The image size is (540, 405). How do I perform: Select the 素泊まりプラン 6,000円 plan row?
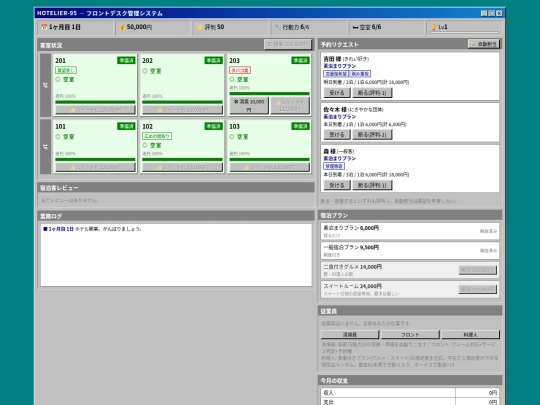click(x=410, y=231)
